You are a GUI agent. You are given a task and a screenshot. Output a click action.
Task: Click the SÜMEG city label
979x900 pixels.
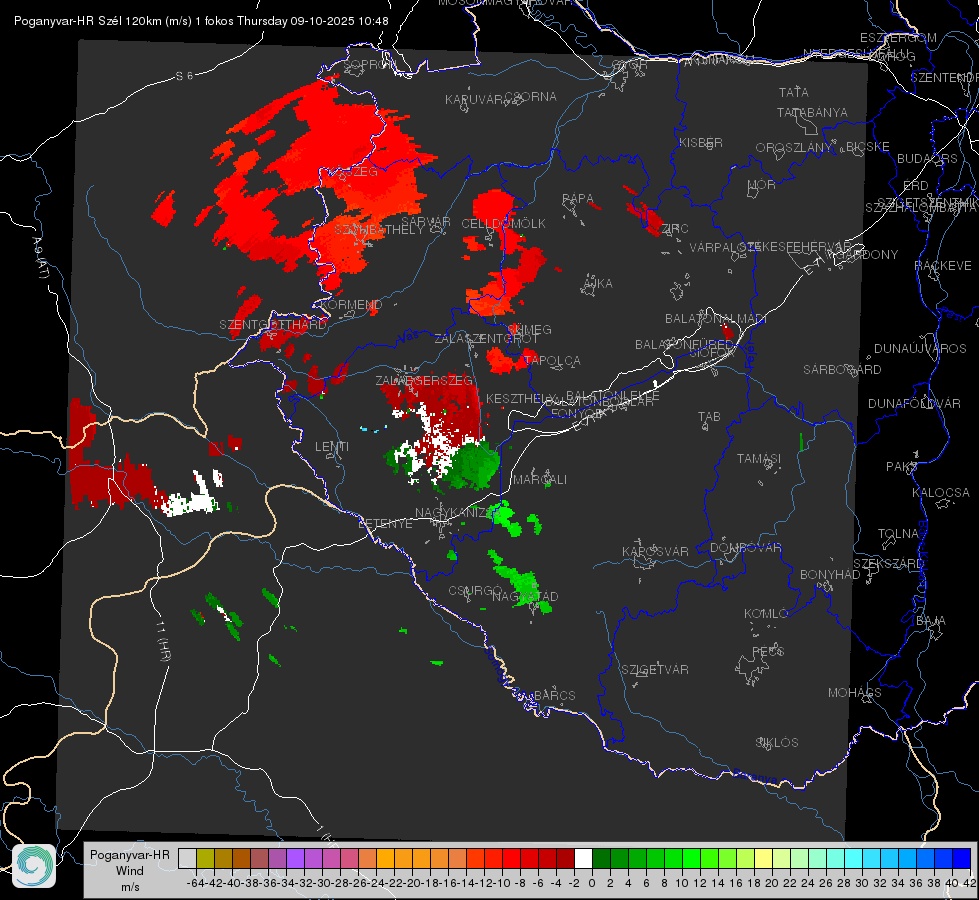coord(529,329)
